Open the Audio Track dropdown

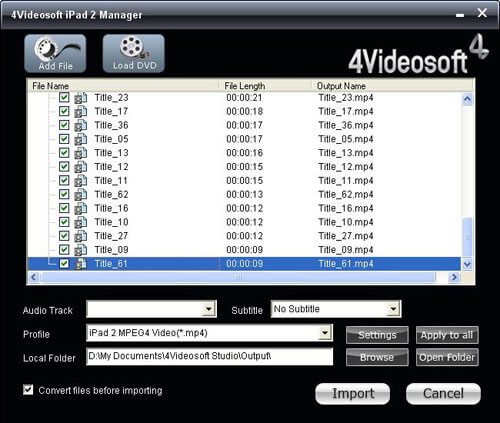(x=208, y=309)
